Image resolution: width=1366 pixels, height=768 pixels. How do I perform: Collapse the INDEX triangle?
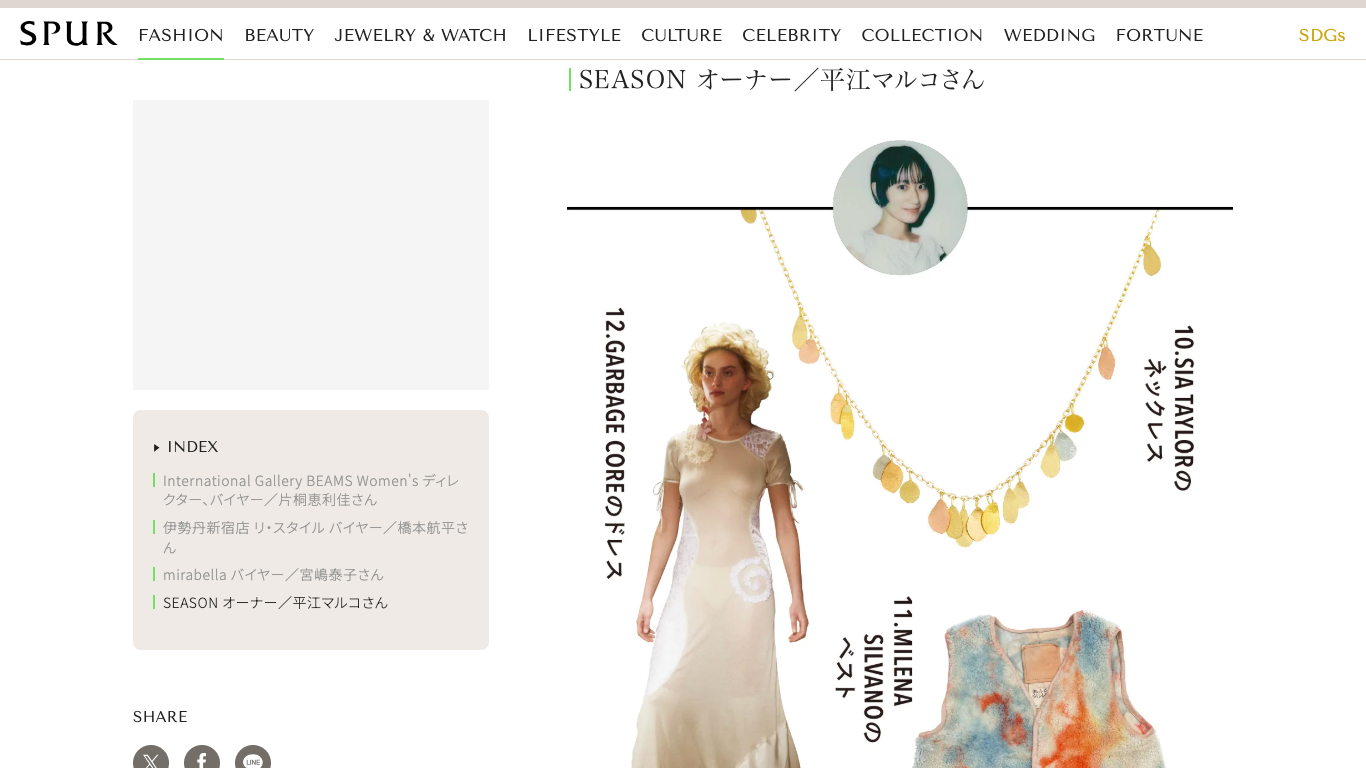click(x=156, y=448)
